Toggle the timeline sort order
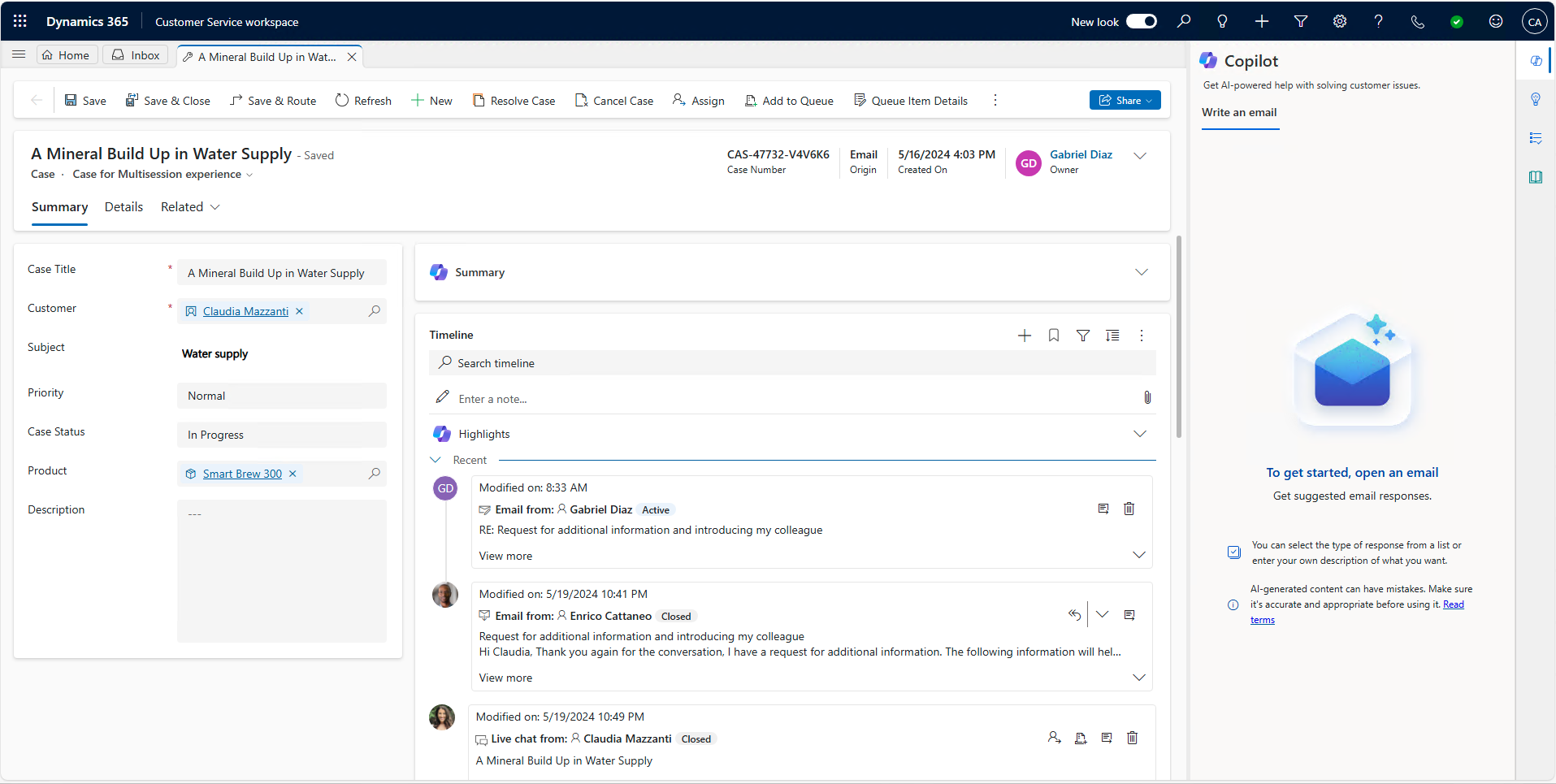Screen dimensions: 1556x784 pos(1112,335)
